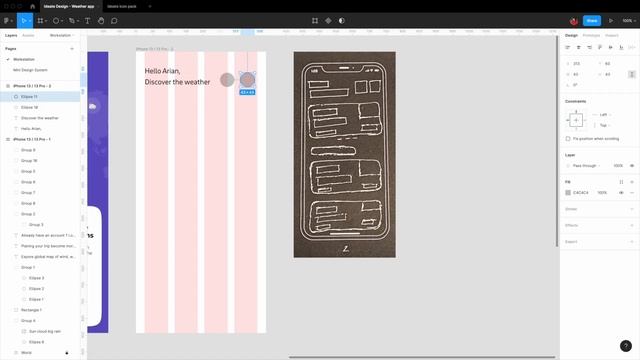This screenshot has height=360, width=640.
Task: Click the Align right icon
Action: pyautogui.click(x=589, y=47)
